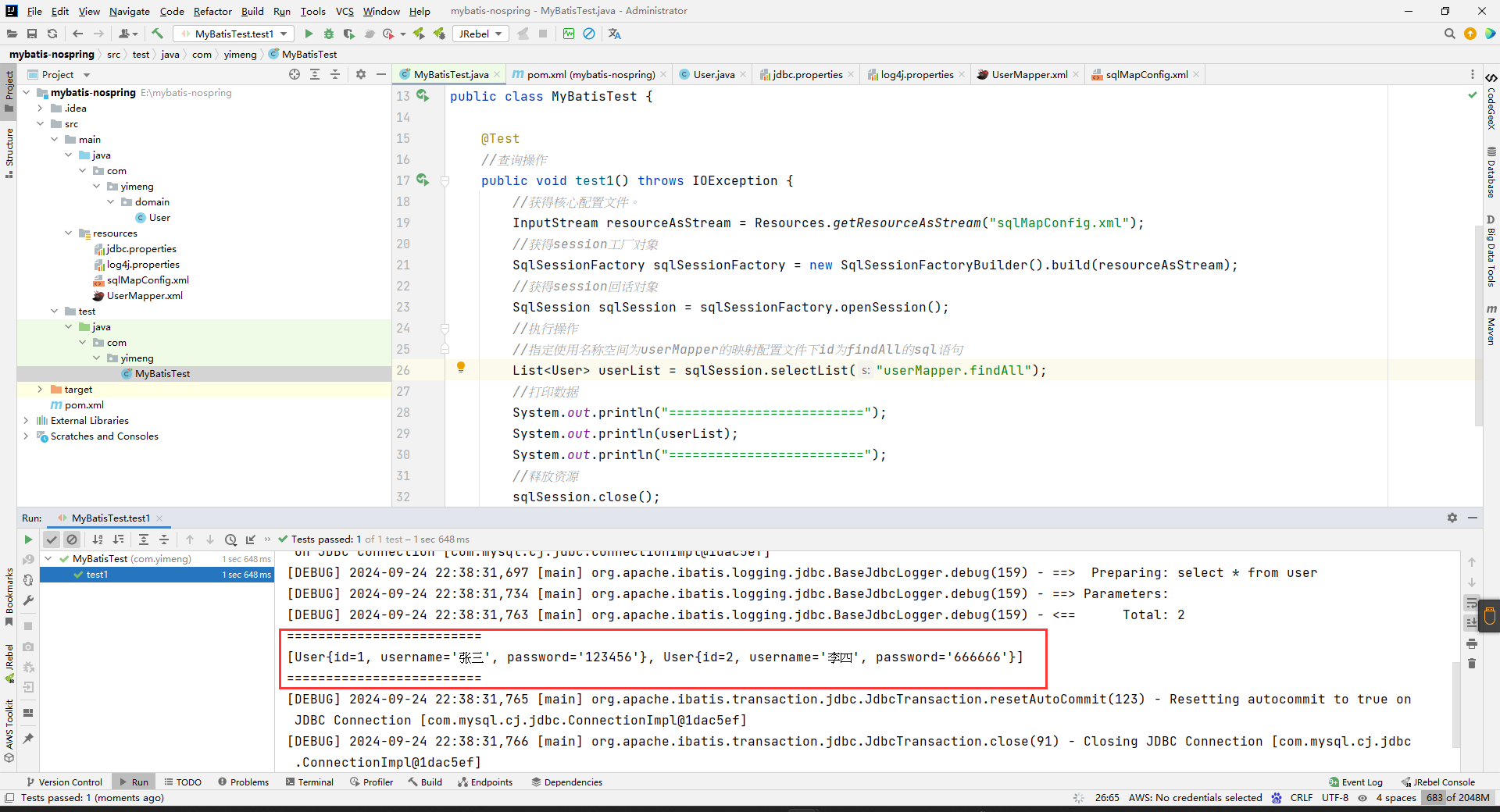Toggle the Bookmarks tool window stripe button
The height and width of the screenshot is (812, 1500).
click(x=9, y=597)
